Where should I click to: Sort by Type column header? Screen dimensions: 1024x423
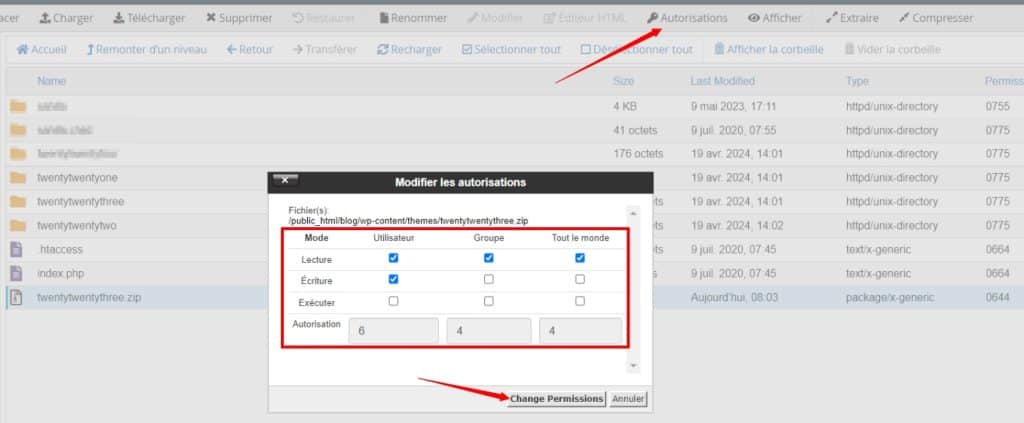[x=857, y=81]
